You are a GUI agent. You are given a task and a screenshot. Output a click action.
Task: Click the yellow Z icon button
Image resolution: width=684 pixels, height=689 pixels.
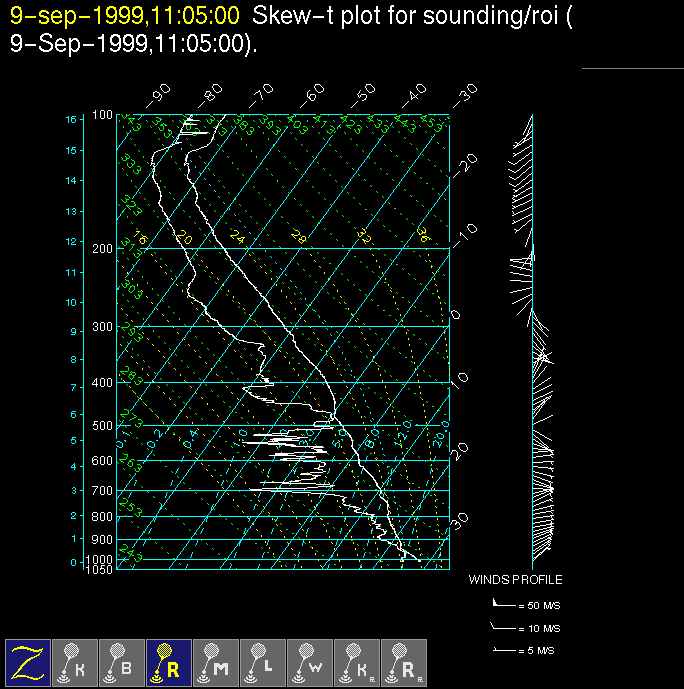coord(28,662)
